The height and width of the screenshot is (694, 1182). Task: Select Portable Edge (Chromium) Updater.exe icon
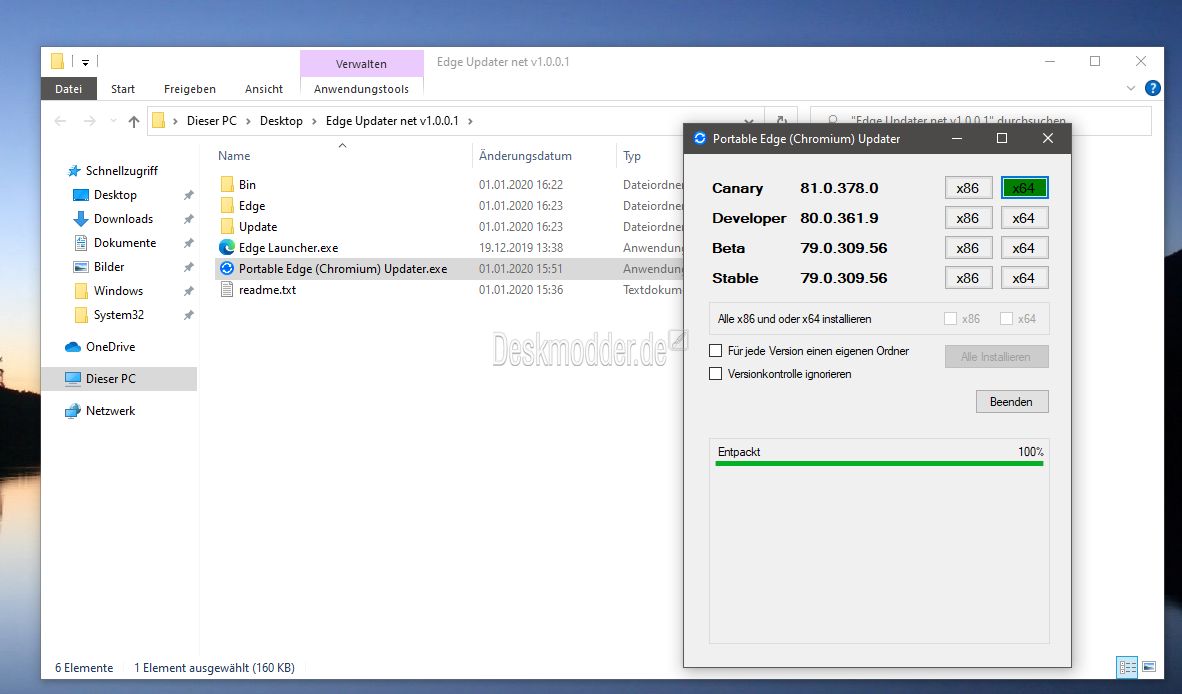pos(227,268)
